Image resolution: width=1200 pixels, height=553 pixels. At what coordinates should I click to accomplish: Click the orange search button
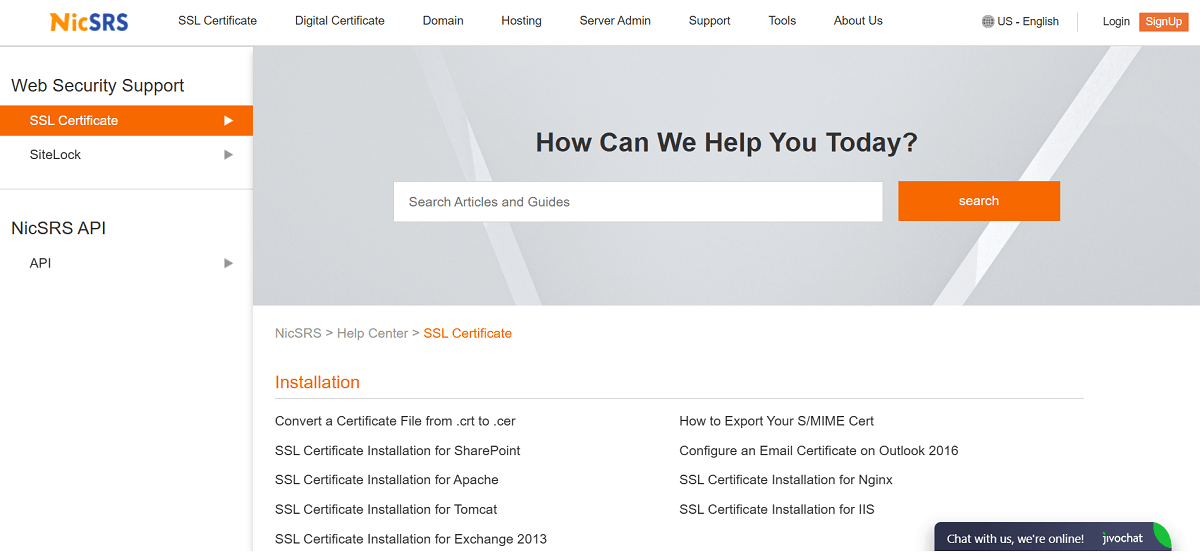pyautogui.click(x=979, y=201)
